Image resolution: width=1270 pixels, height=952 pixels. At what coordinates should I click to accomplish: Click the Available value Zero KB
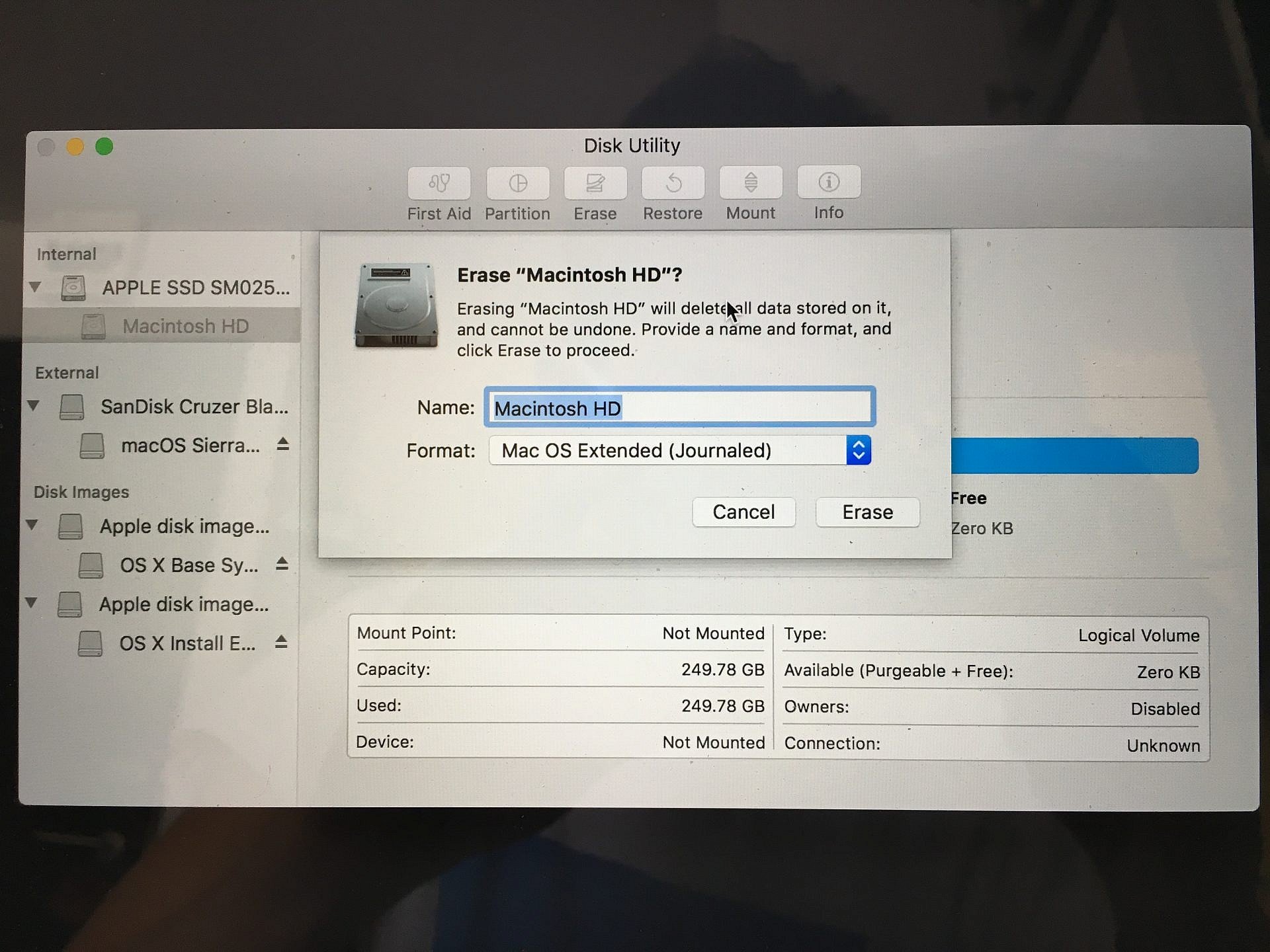pos(1169,672)
